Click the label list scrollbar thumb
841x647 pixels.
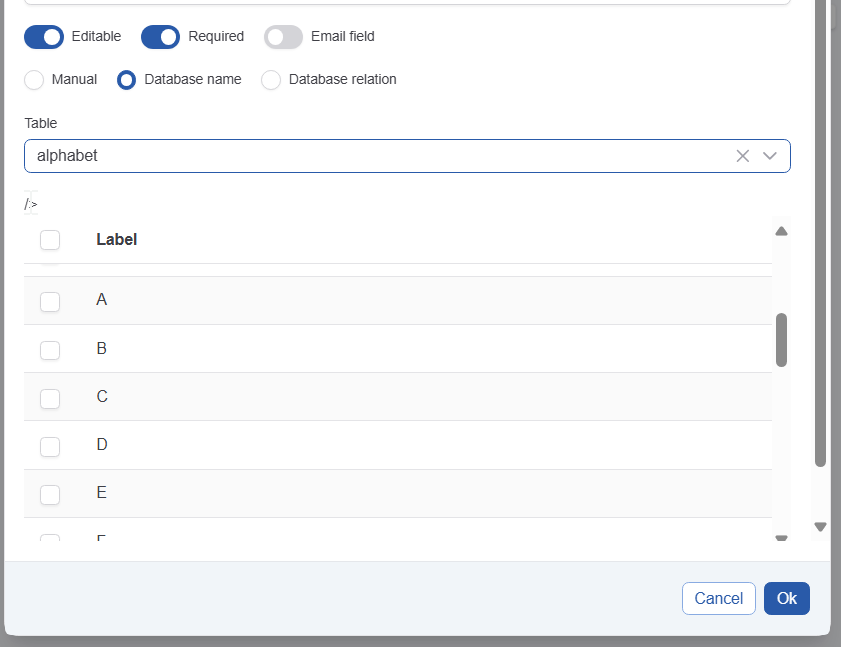point(781,340)
